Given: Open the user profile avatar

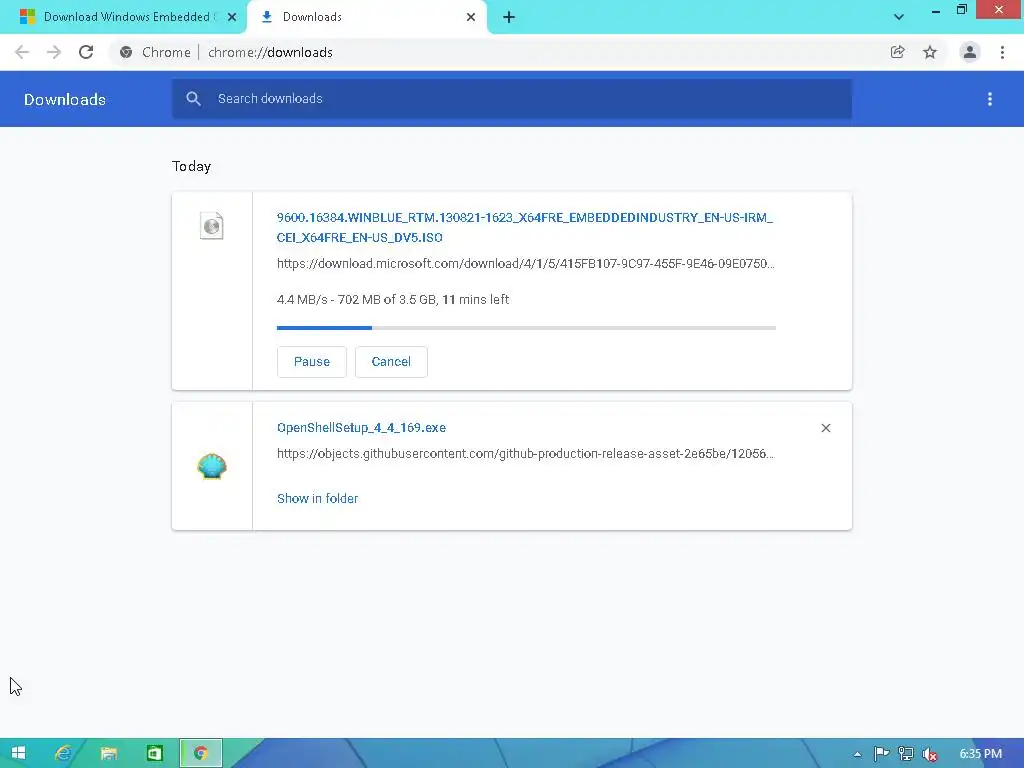Looking at the screenshot, I should 970,52.
